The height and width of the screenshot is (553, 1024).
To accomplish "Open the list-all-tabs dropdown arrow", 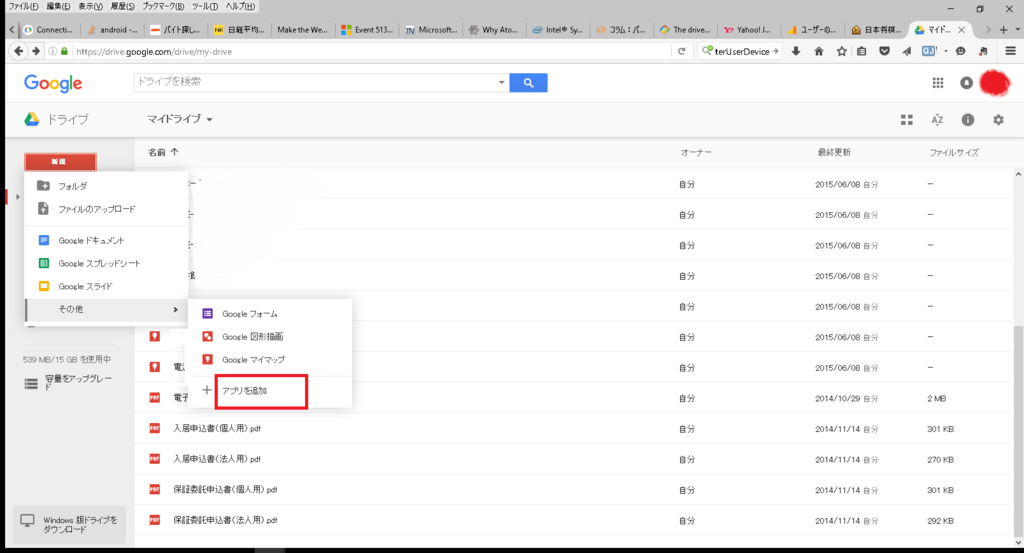I will click(1017, 29).
